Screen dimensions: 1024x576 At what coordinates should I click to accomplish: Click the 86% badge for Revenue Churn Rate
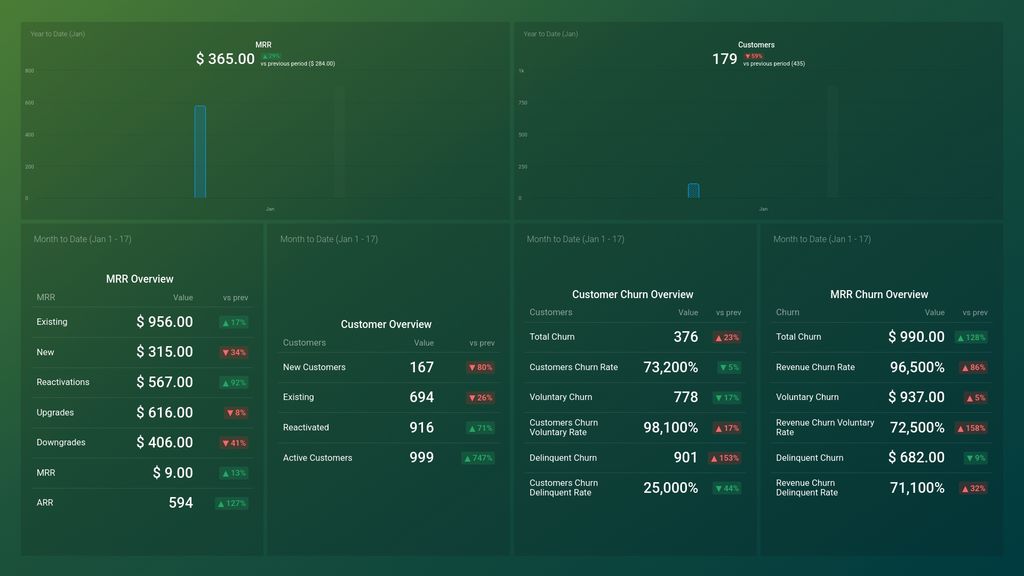(974, 368)
